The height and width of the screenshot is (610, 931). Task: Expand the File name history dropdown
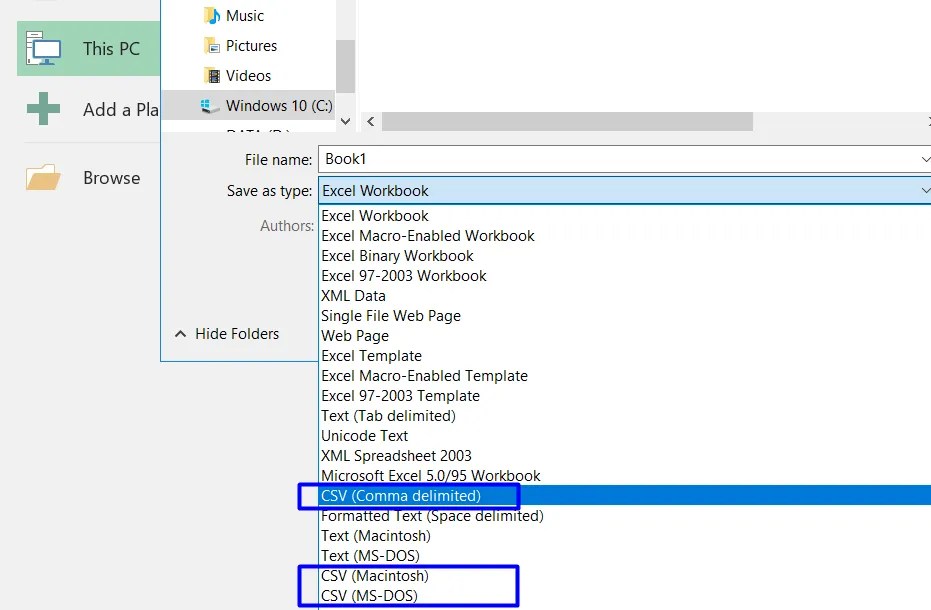[x=922, y=160]
